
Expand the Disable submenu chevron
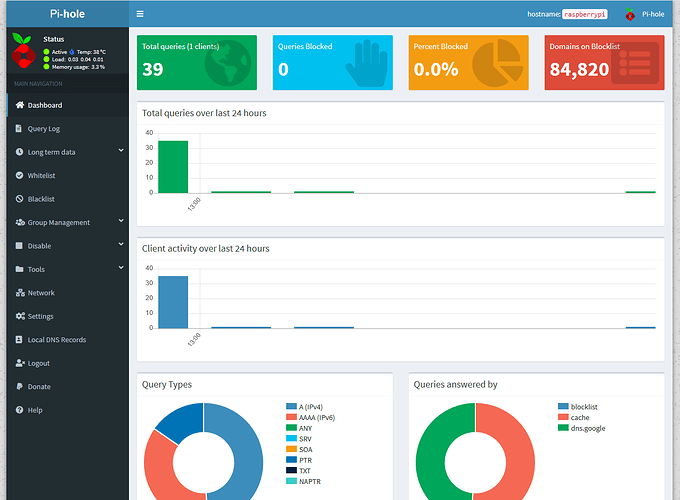coord(121,244)
